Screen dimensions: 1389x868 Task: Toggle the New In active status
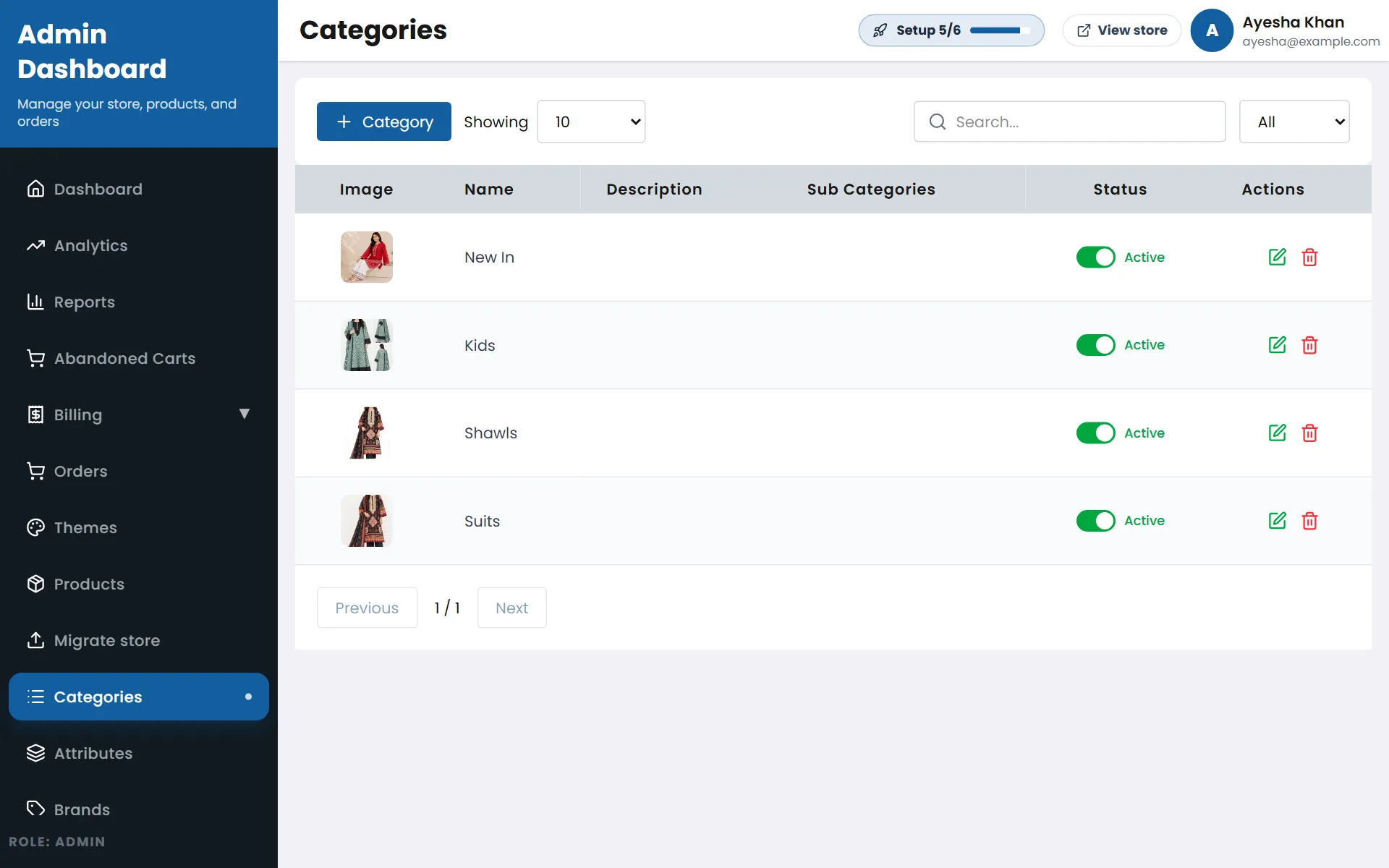coord(1095,257)
